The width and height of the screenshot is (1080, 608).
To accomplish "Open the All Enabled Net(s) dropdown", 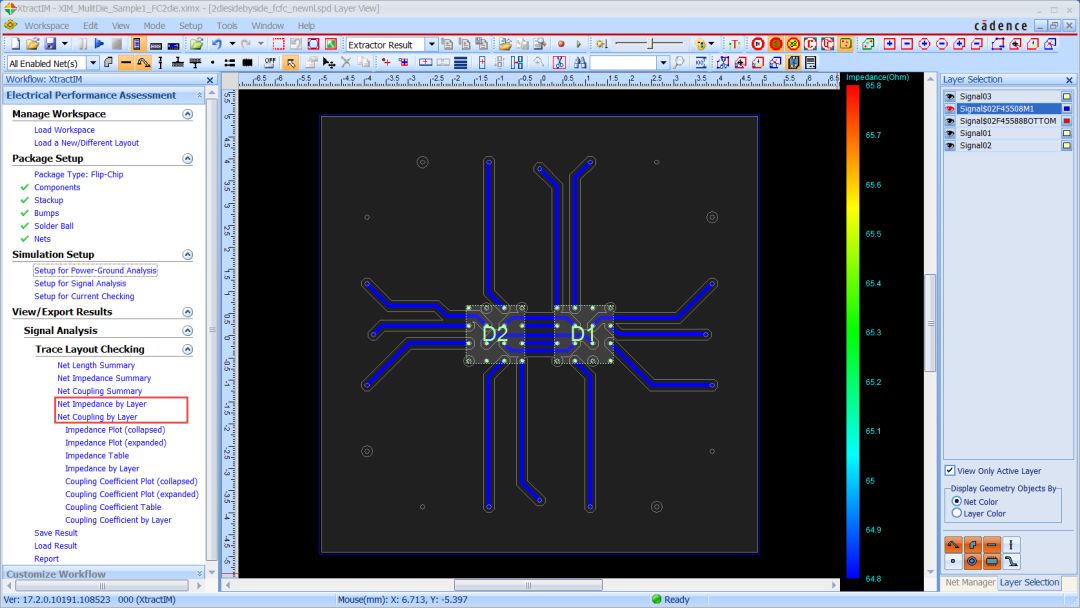I will pos(93,63).
